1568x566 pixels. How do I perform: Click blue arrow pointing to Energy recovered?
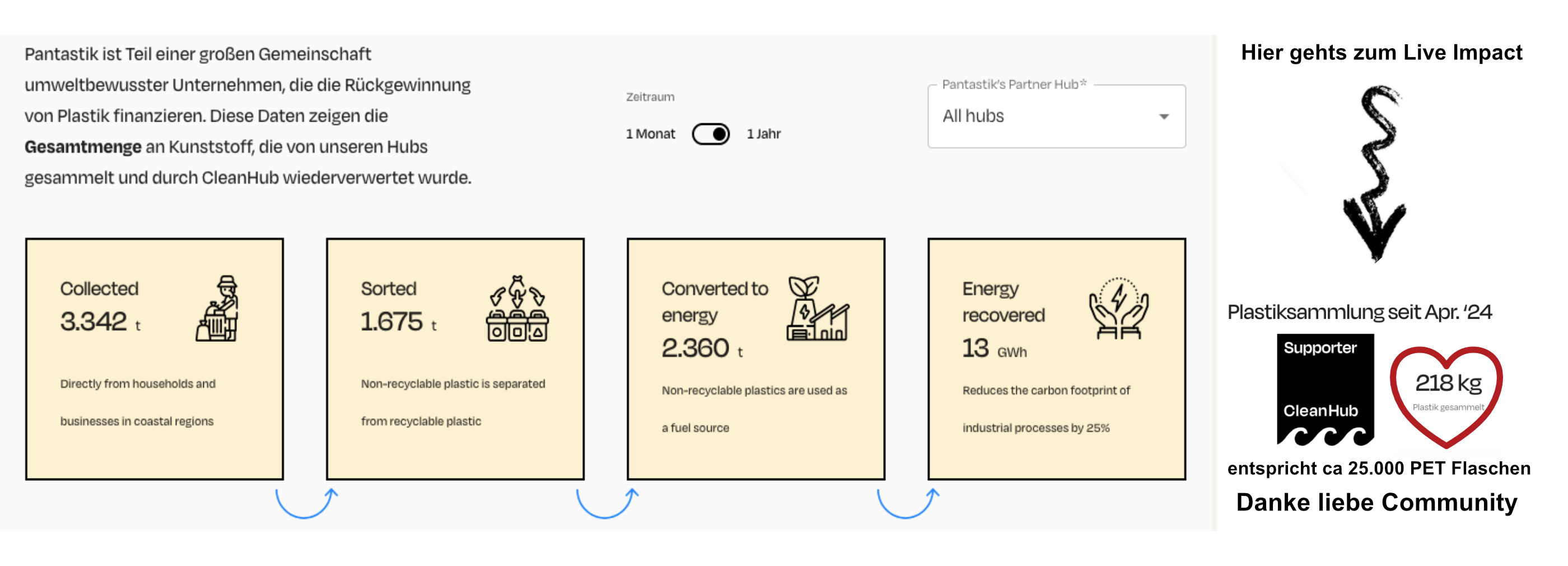[x=908, y=503]
